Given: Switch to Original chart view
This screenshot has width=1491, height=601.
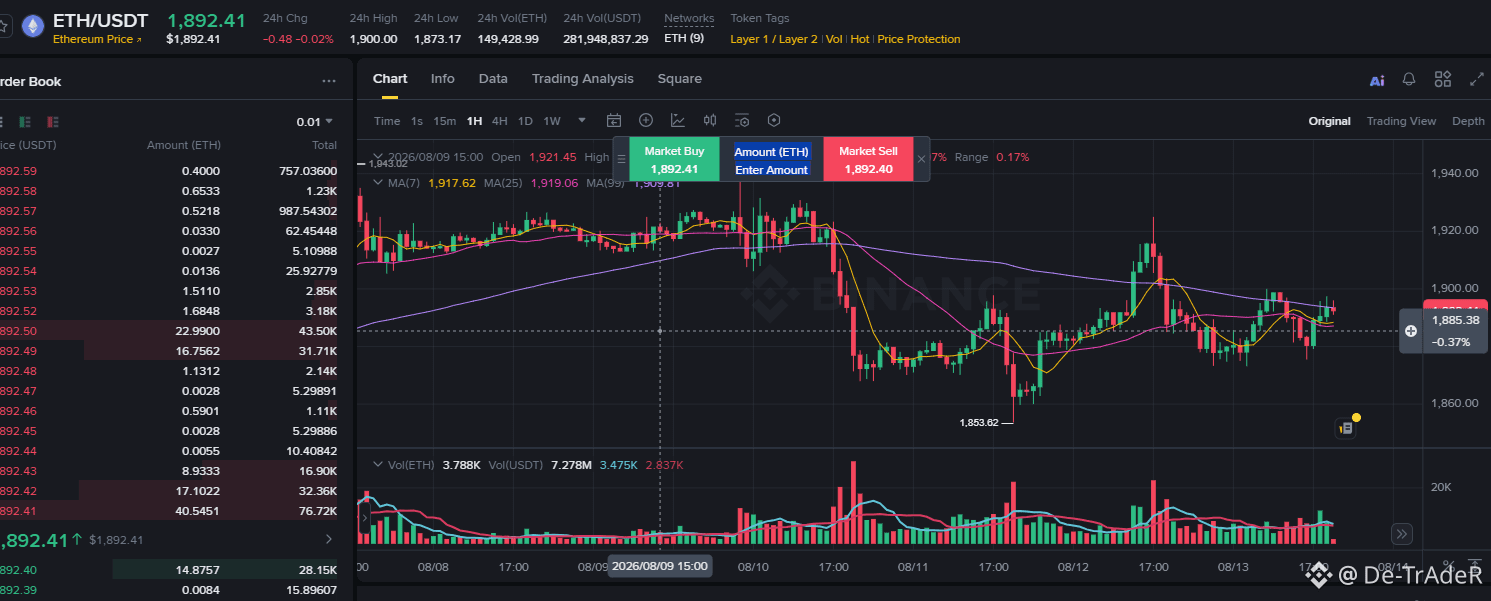Looking at the screenshot, I should click(1330, 121).
